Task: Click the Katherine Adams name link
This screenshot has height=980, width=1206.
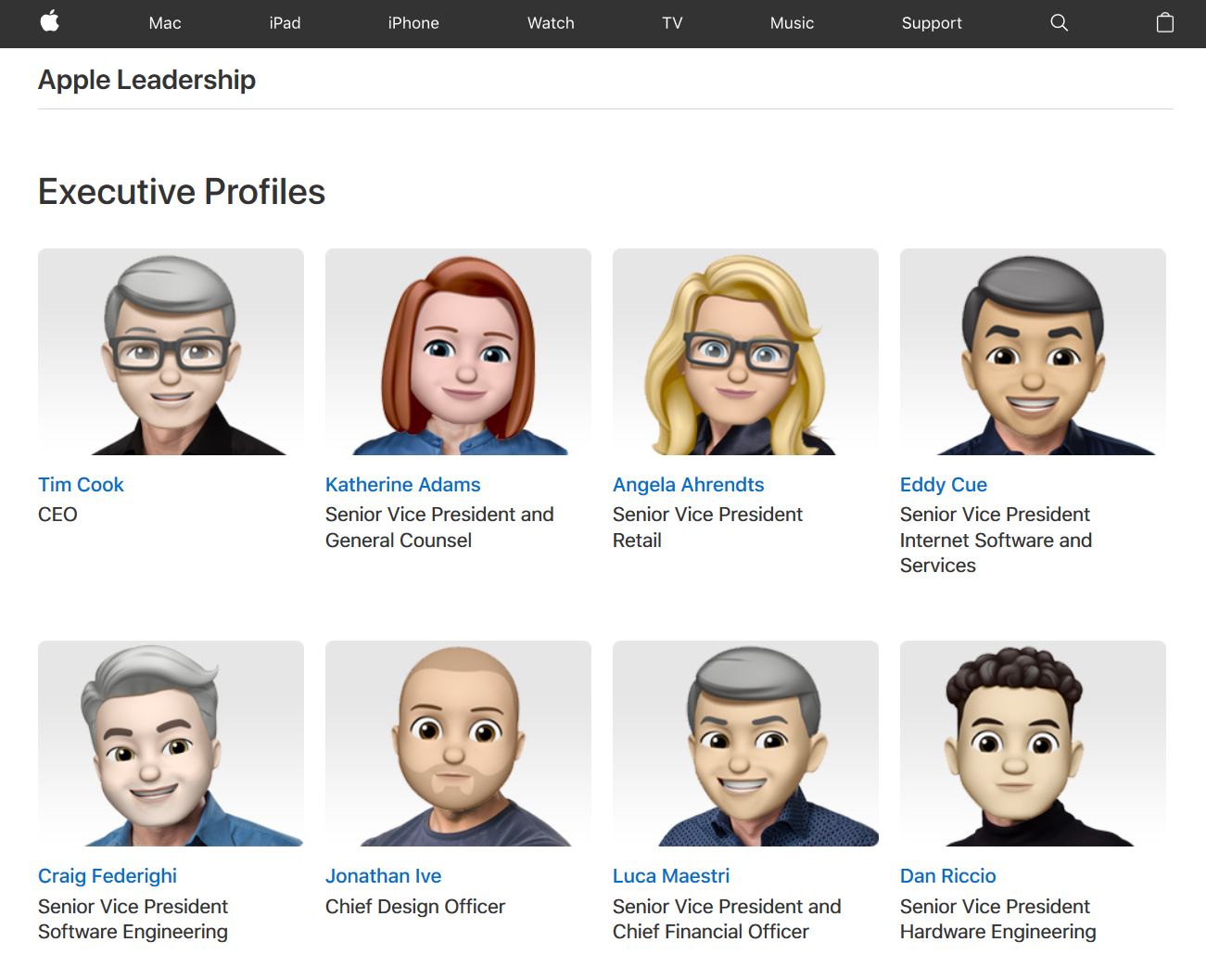Action: (402, 485)
